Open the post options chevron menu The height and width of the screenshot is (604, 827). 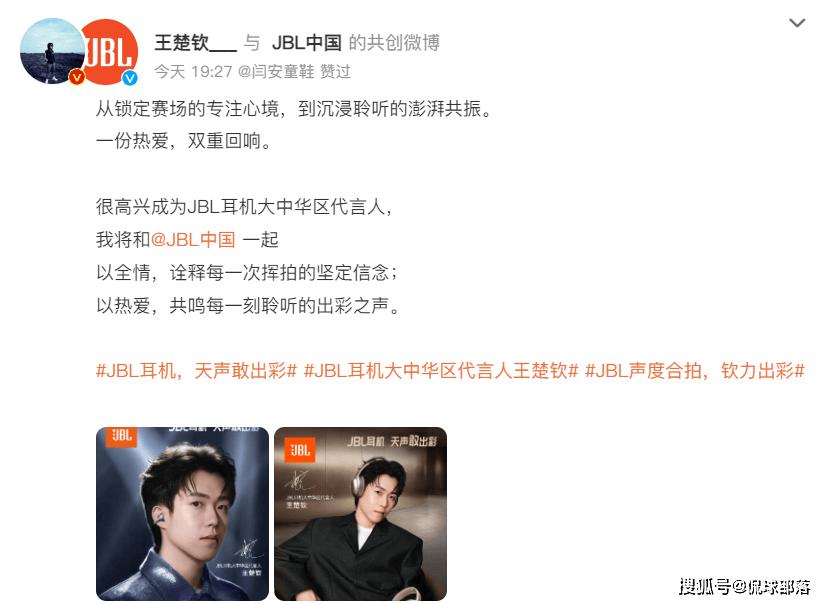click(796, 23)
